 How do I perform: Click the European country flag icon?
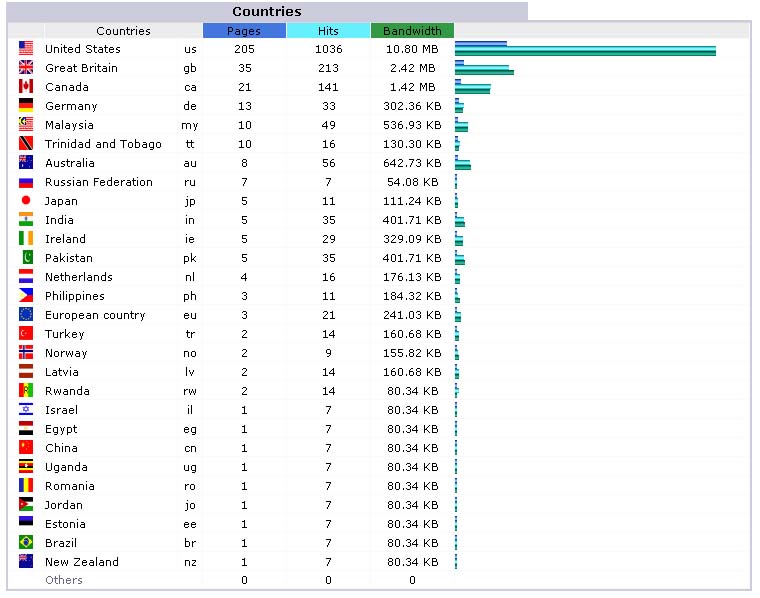point(26,314)
